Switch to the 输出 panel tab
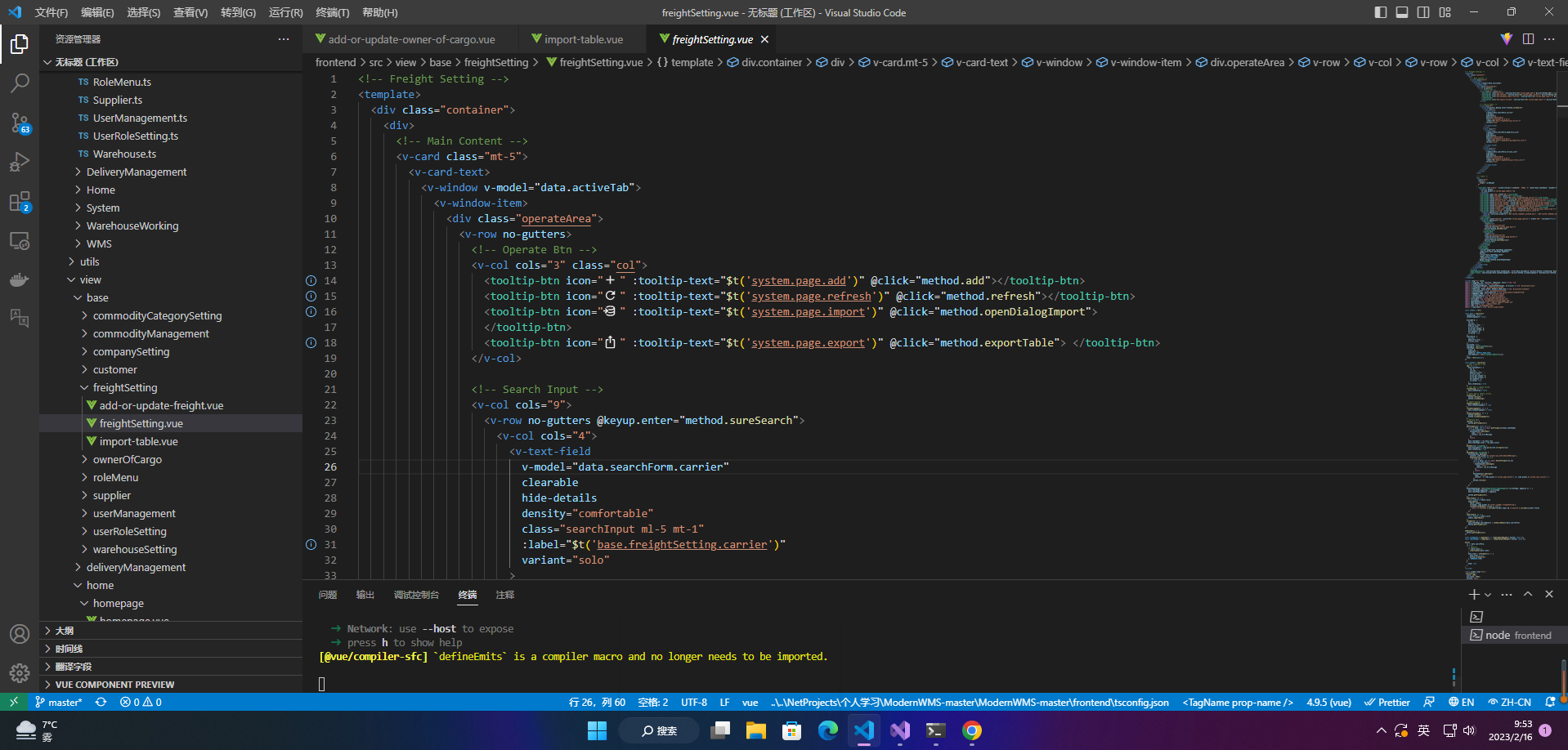Viewport: 1568px width, 750px height. [x=365, y=595]
